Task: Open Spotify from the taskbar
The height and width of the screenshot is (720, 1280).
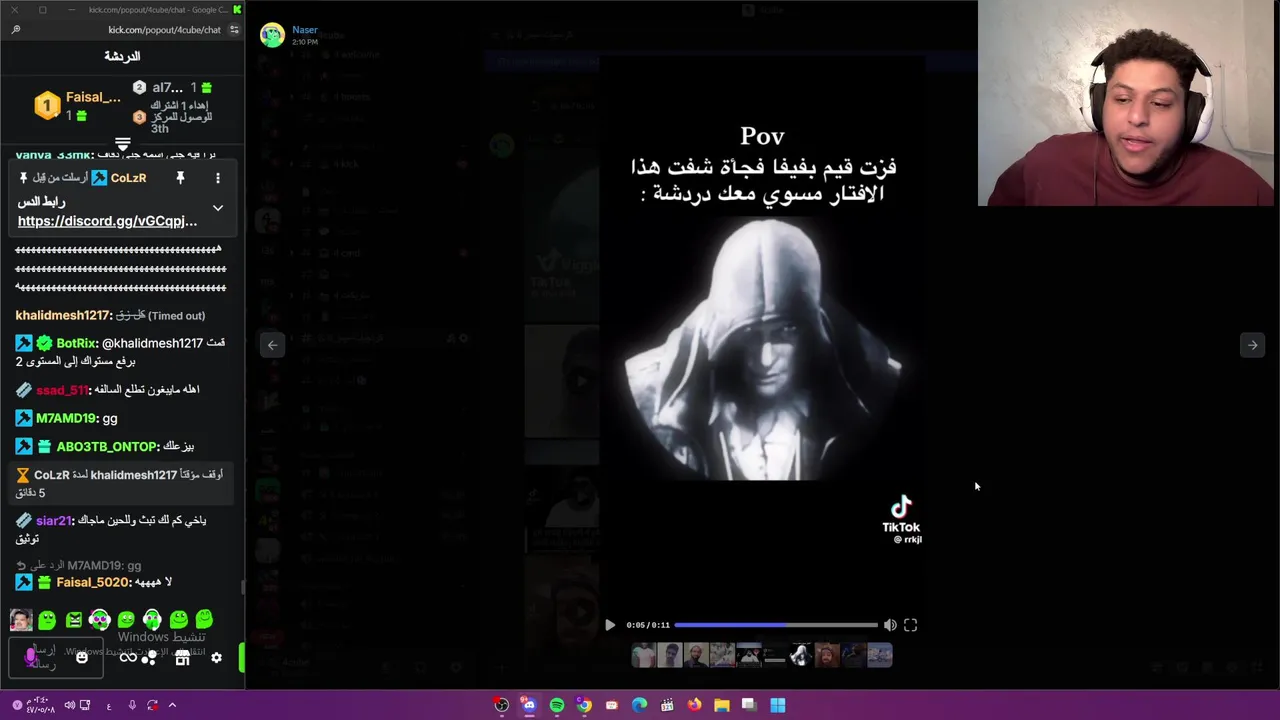Action: pos(557,705)
